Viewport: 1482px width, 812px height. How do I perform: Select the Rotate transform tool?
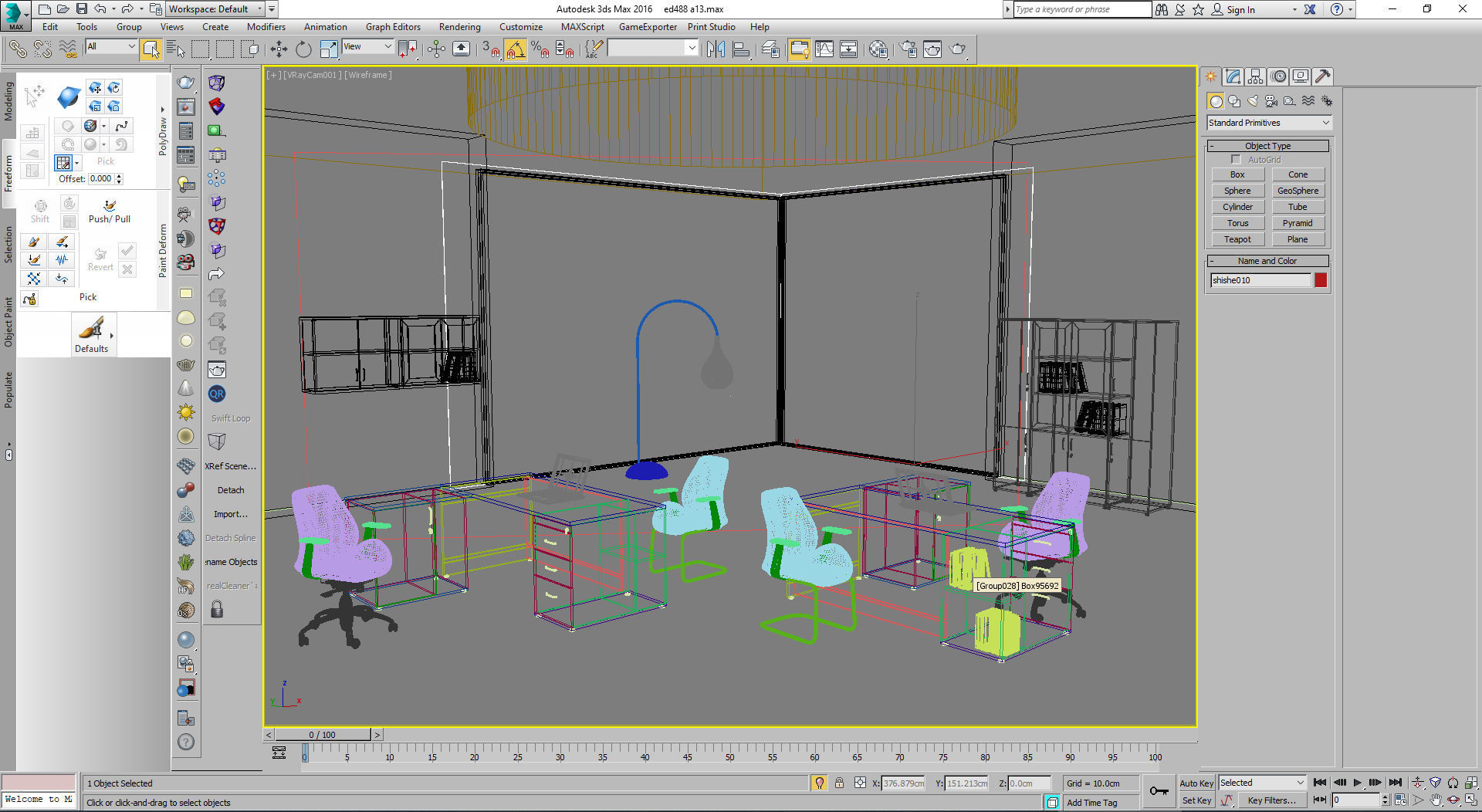tap(303, 49)
